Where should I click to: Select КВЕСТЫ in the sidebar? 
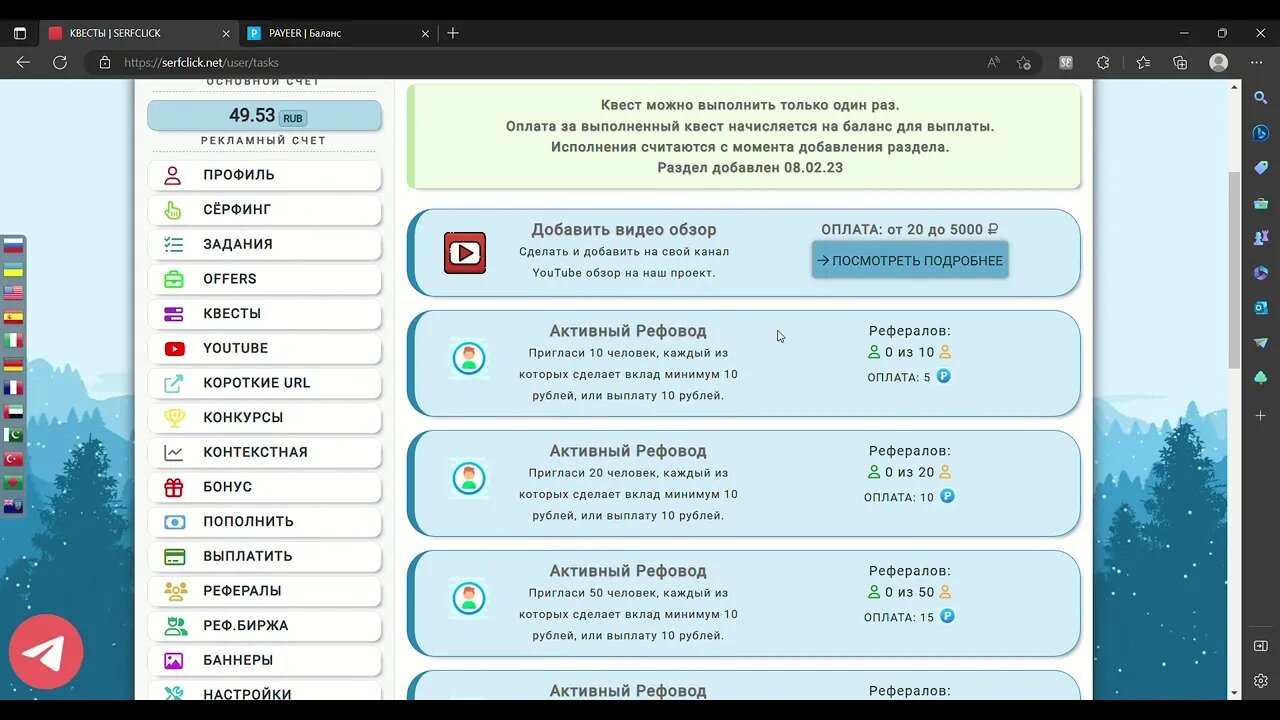[264, 314]
